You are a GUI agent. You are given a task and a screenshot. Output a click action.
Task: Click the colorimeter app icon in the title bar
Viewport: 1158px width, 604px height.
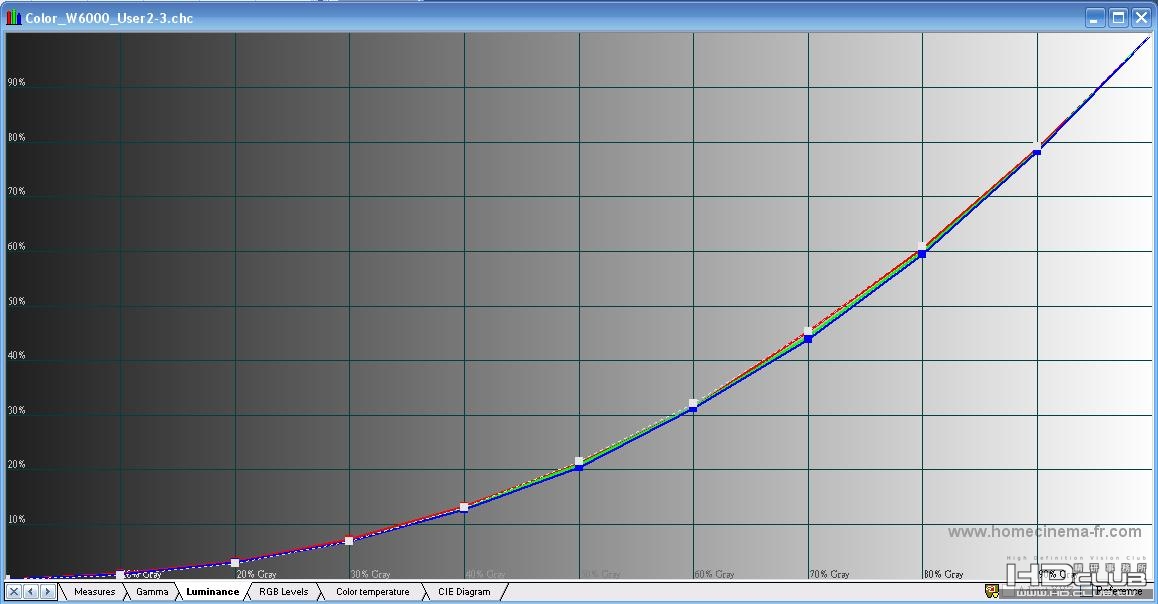click(x=13, y=18)
